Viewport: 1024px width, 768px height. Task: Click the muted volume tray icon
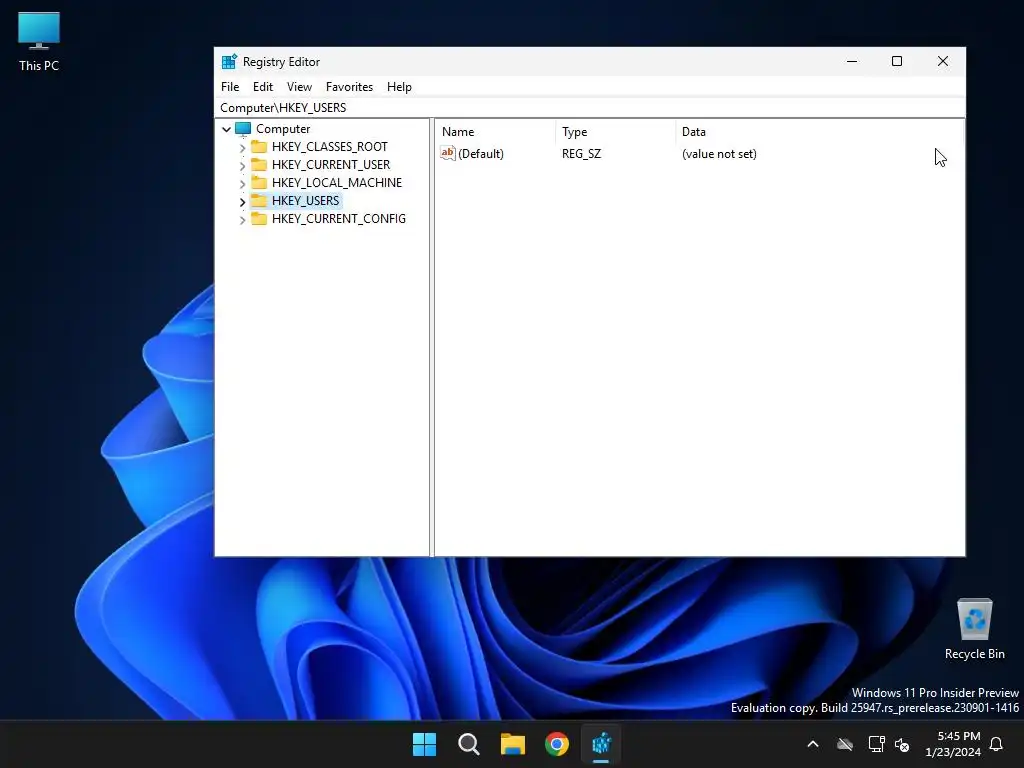(902, 744)
